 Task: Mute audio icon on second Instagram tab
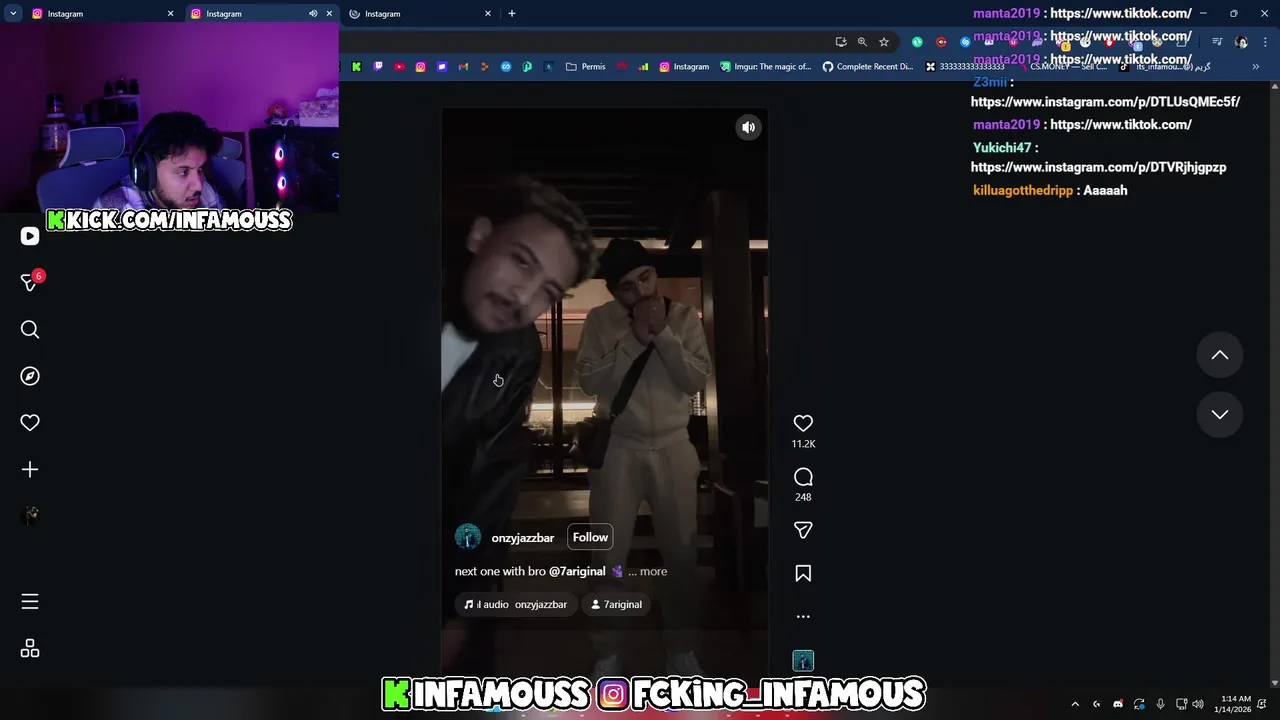coord(313,14)
